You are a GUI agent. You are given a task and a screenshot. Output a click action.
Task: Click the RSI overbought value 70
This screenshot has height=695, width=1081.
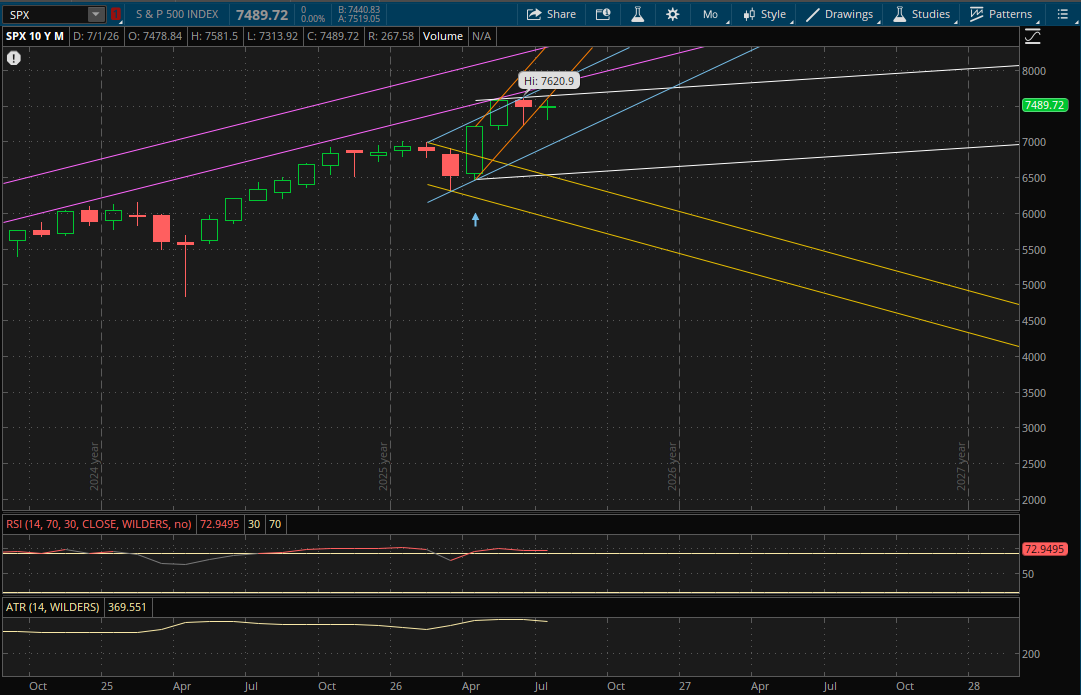click(x=275, y=524)
